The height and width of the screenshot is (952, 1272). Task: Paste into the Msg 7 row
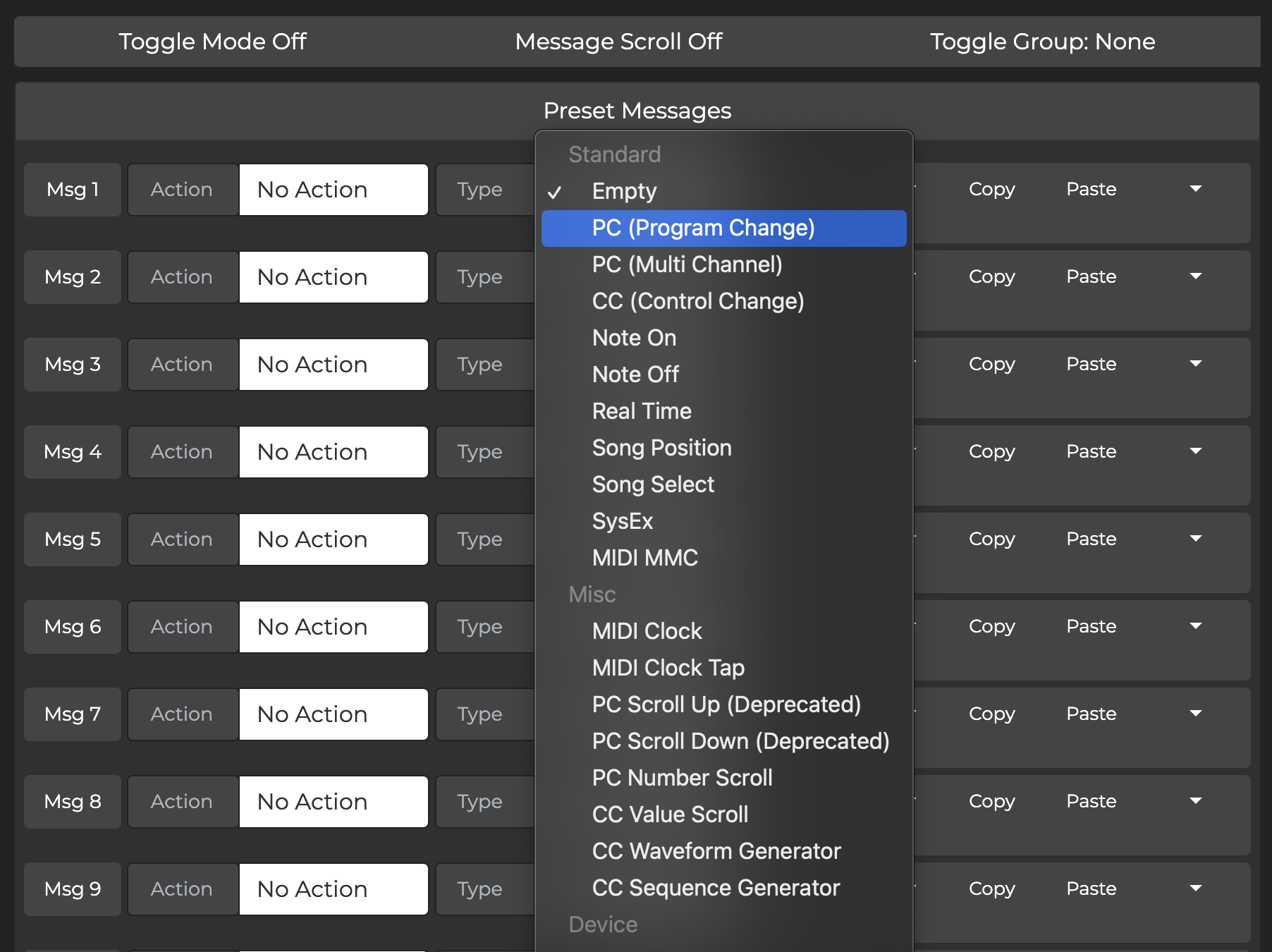tap(1091, 714)
